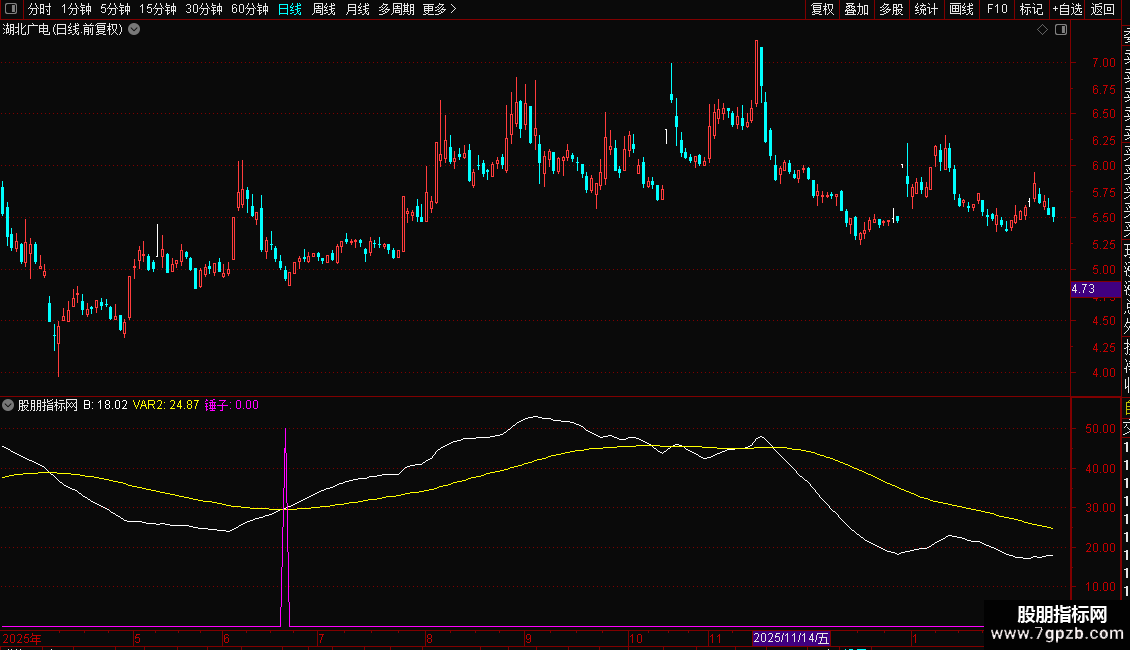The width and height of the screenshot is (1130, 650).
Task: Expand 更多 period options
Action: click(439, 9)
